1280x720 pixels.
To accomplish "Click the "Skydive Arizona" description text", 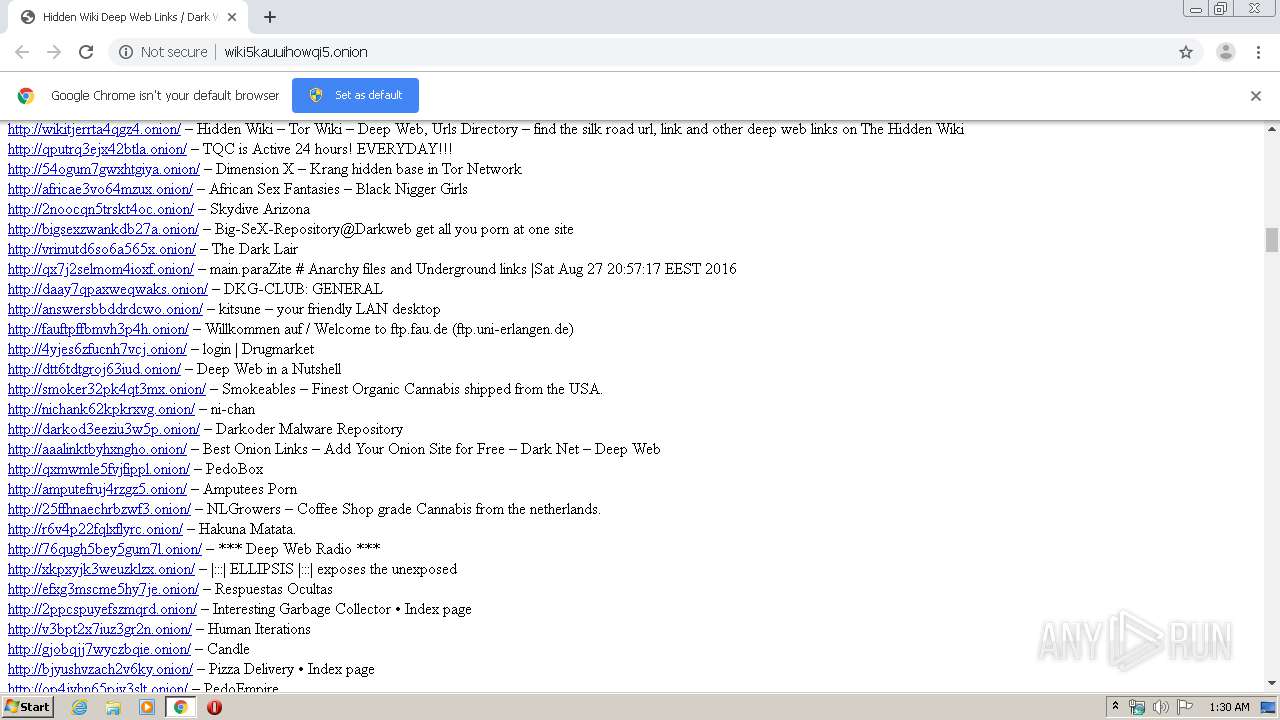I will [x=260, y=209].
